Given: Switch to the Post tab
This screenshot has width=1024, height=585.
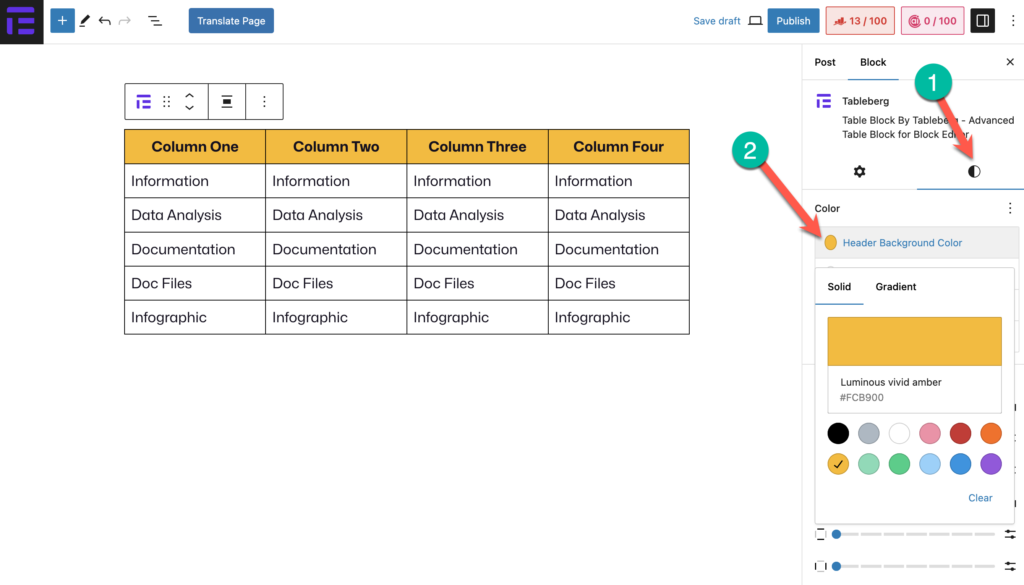Looking at the screenshot, I should 825,62.
